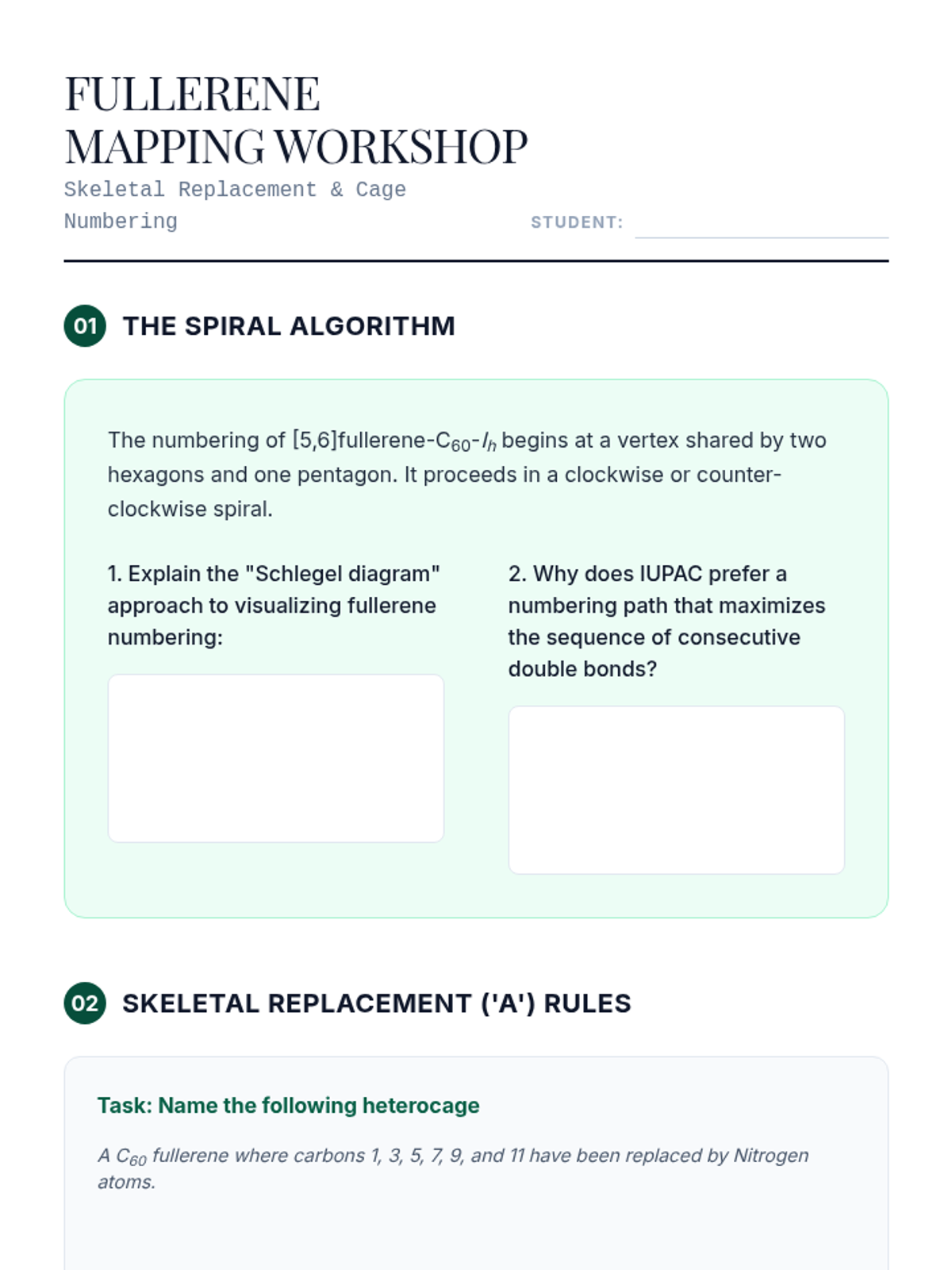Click the student name input line
Screen dimensions: 952x1270
tap(761, 225)
